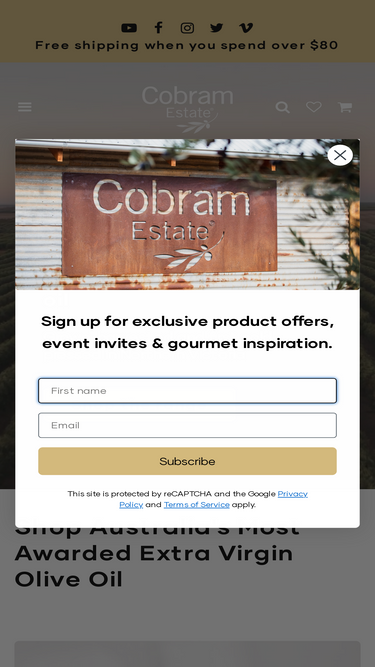The height and width of the screenshot is (667, 375).
Task: Open the Google Privacy Policy link
Action: coord(213,499)
